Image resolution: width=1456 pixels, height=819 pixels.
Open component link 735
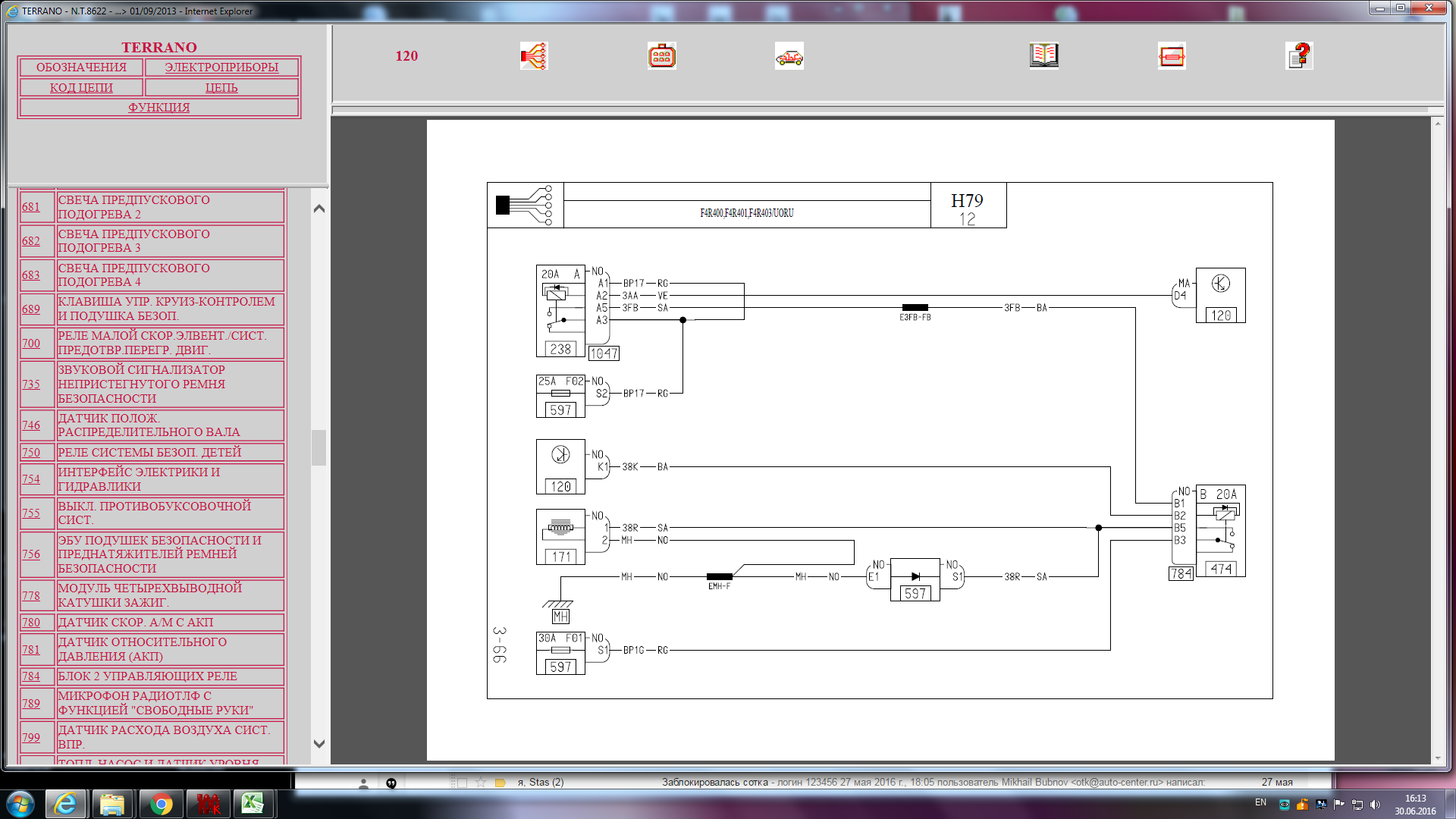[x=31, y=384]
